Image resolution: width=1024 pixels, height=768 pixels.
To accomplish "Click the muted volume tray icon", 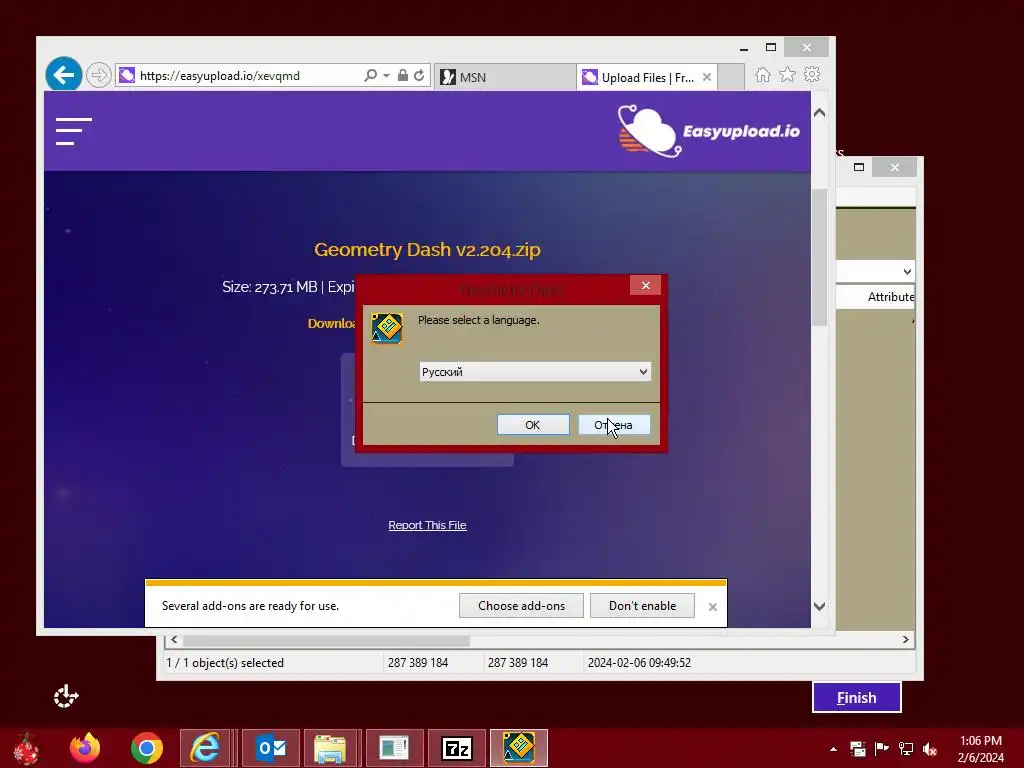I will [x=929, y=749].
